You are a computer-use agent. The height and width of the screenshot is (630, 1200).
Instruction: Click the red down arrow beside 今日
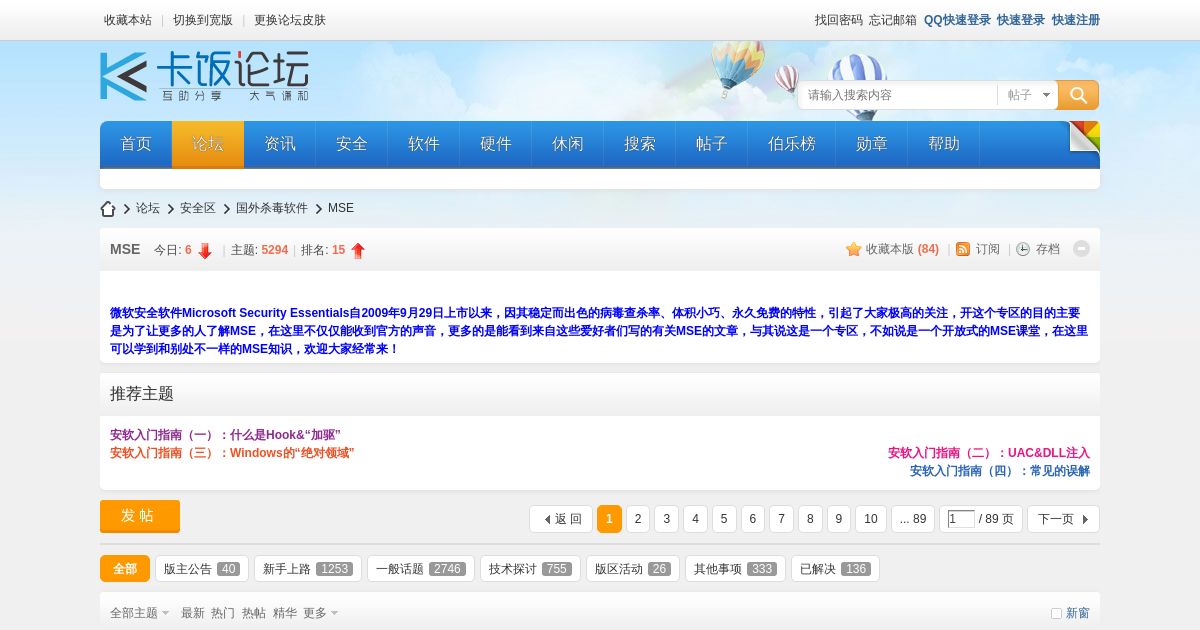pyautogui.click(x=205, y=250)
